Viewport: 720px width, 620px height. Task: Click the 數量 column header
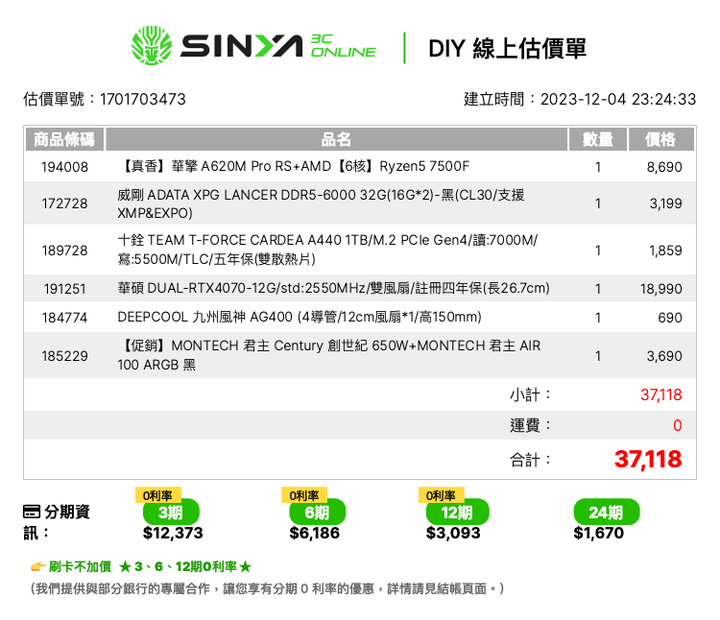[598, 139]
